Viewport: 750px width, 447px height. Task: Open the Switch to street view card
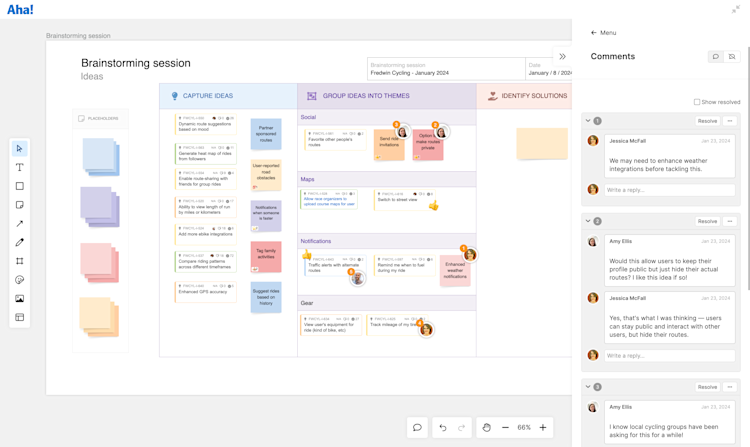[x=404, y=200]
